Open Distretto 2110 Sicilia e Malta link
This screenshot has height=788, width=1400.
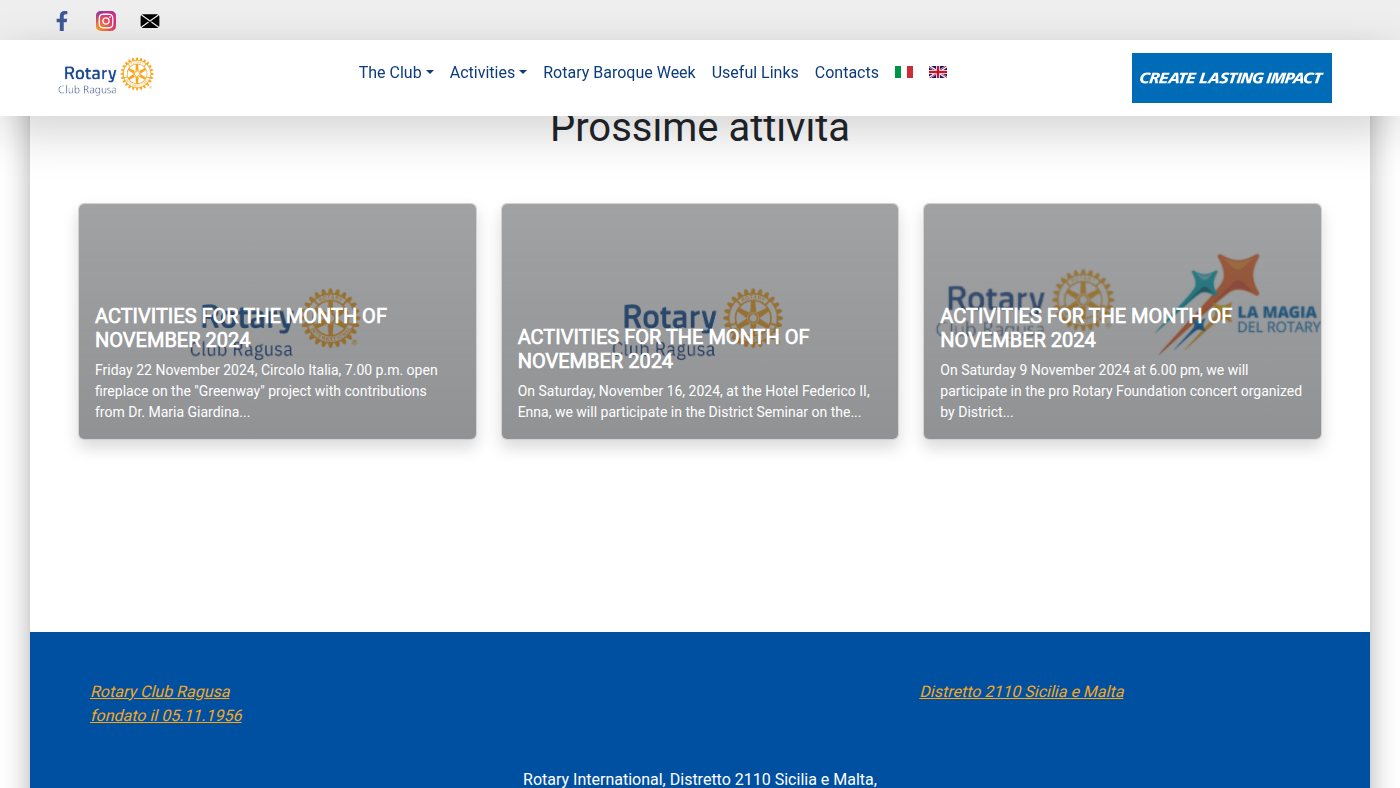(1022, 691)
